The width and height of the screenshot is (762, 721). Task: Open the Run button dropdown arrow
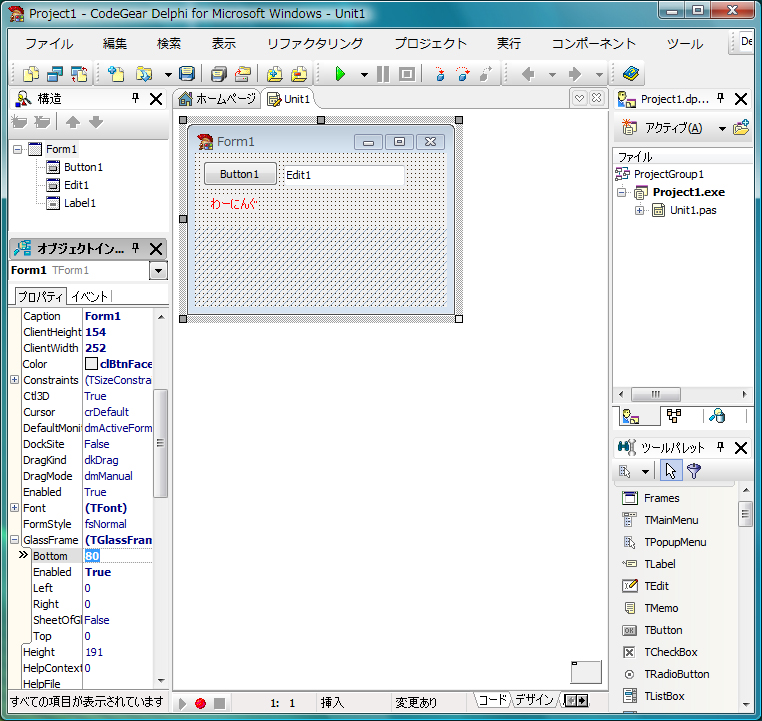point(364,74)
